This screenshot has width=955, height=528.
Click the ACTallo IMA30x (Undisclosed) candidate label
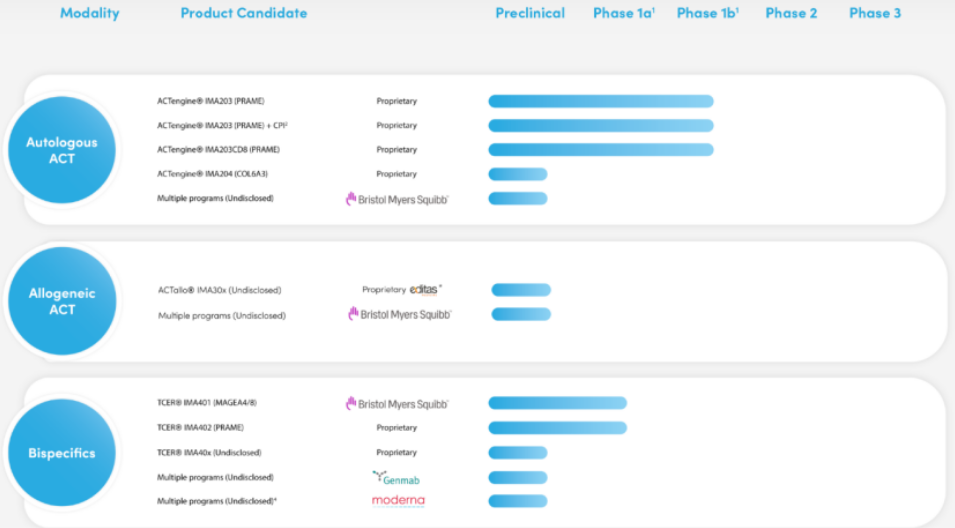(x=219, y=290)
